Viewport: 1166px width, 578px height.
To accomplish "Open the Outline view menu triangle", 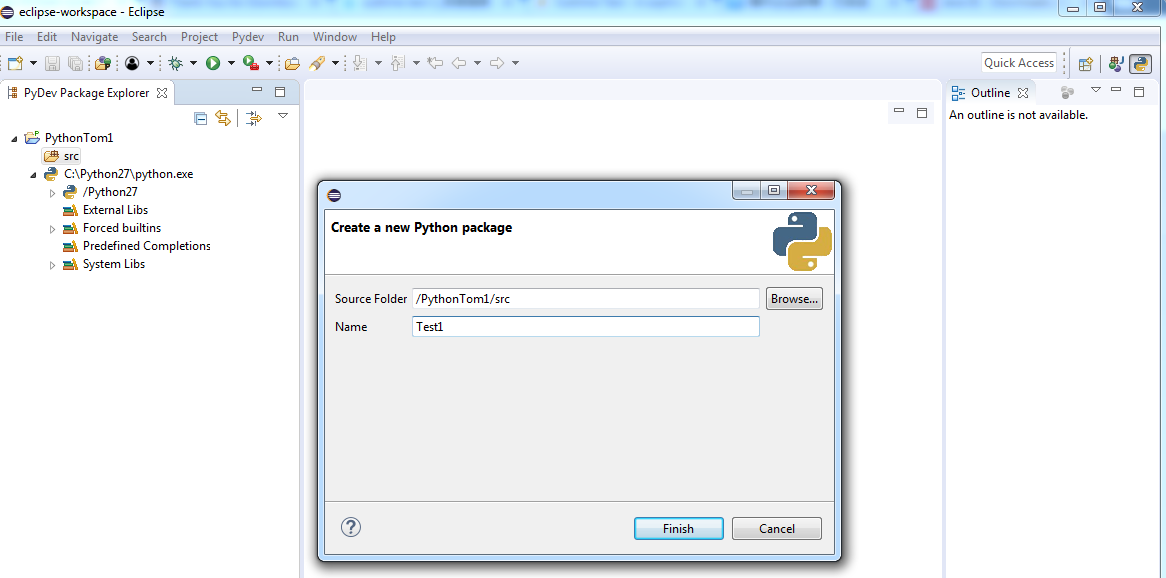I will coord(1095,90).
